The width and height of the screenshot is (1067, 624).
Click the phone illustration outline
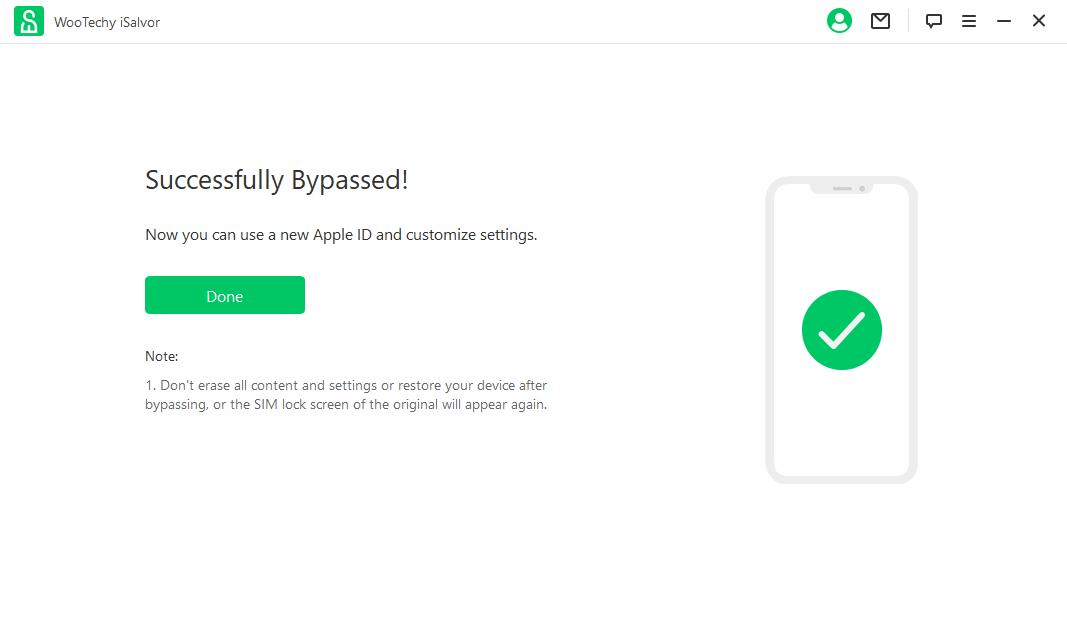(770, 330)
